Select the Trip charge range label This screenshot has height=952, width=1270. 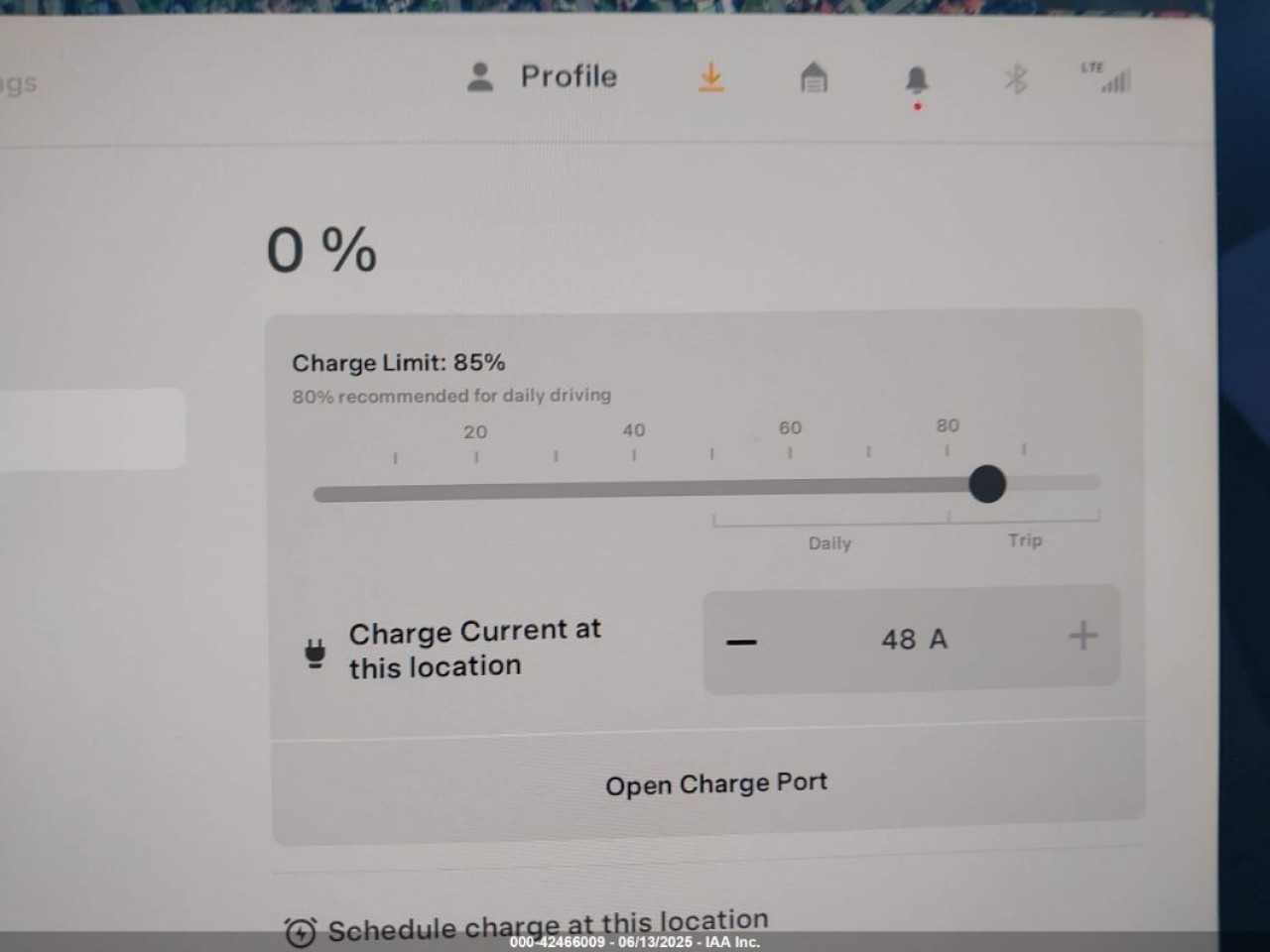pyautogui.click(x=1025, y=540)
